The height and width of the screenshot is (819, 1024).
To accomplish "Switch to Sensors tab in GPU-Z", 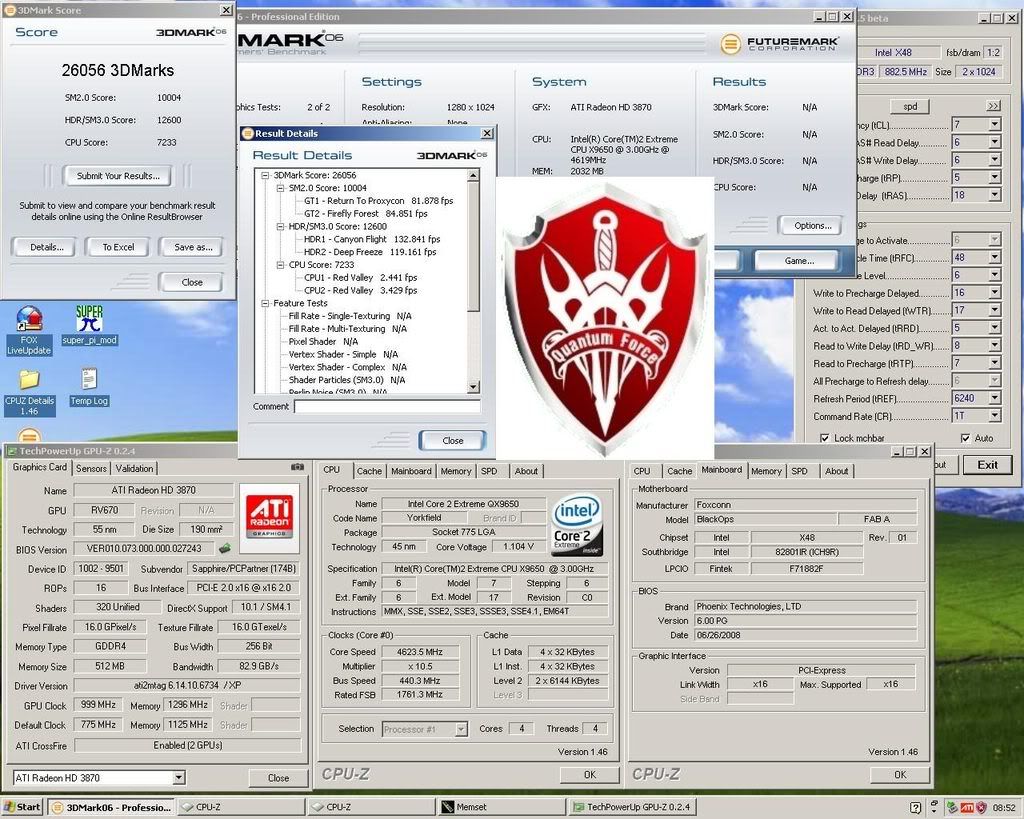I will point(91,468).
